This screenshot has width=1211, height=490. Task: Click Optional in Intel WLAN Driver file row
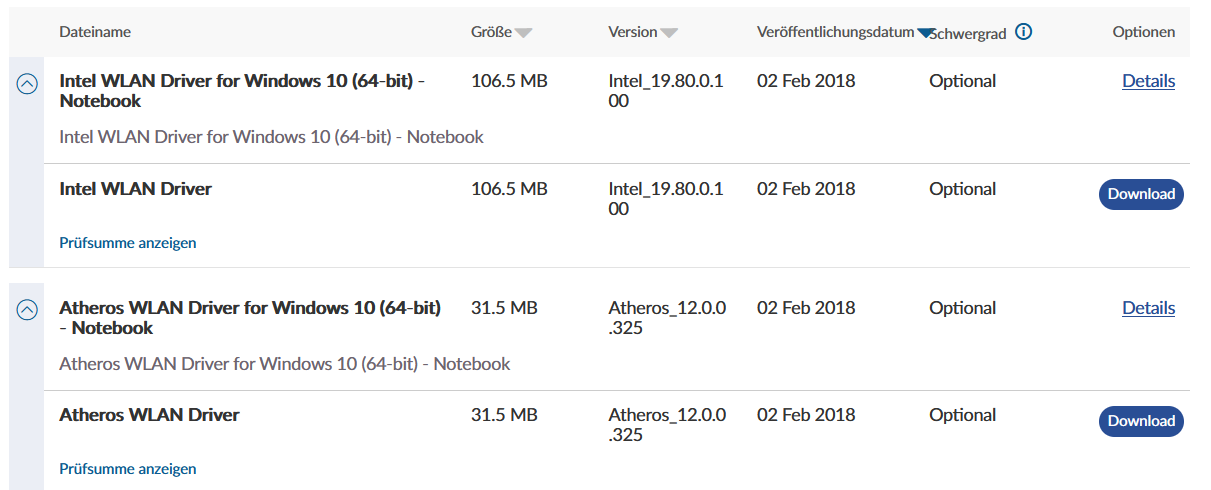(x=962, y=189)
